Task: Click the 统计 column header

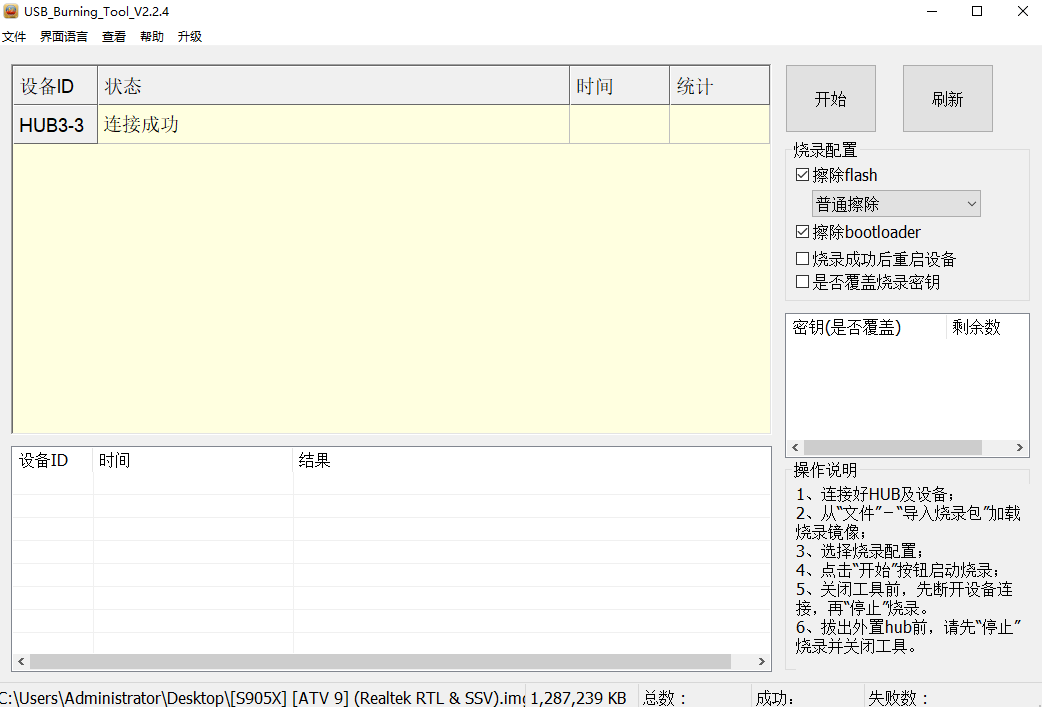Action: point(719,86)
